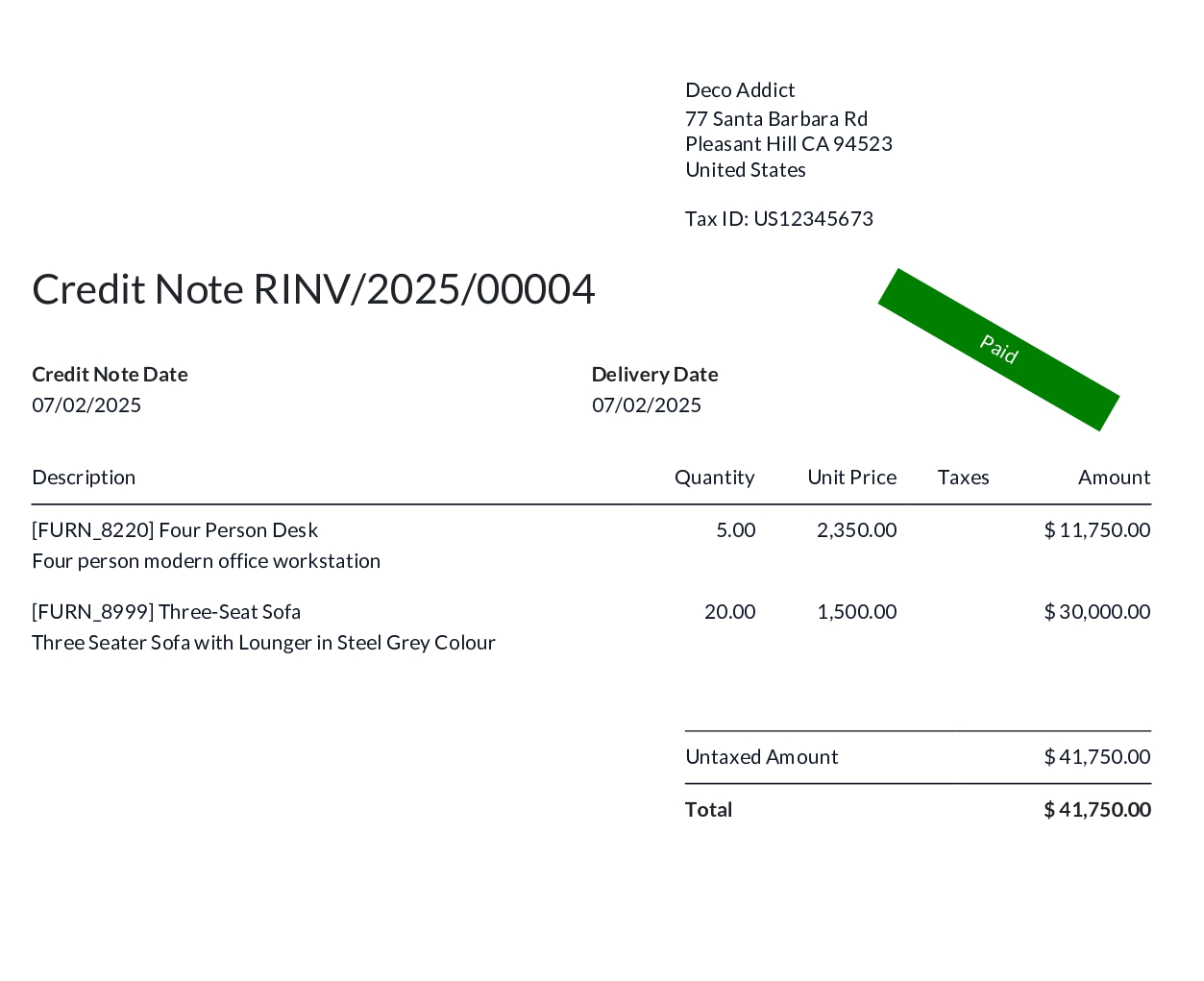Click the Credit Note Date label
Viewport: 1204px width, 981px height.
tap(110, 375)
